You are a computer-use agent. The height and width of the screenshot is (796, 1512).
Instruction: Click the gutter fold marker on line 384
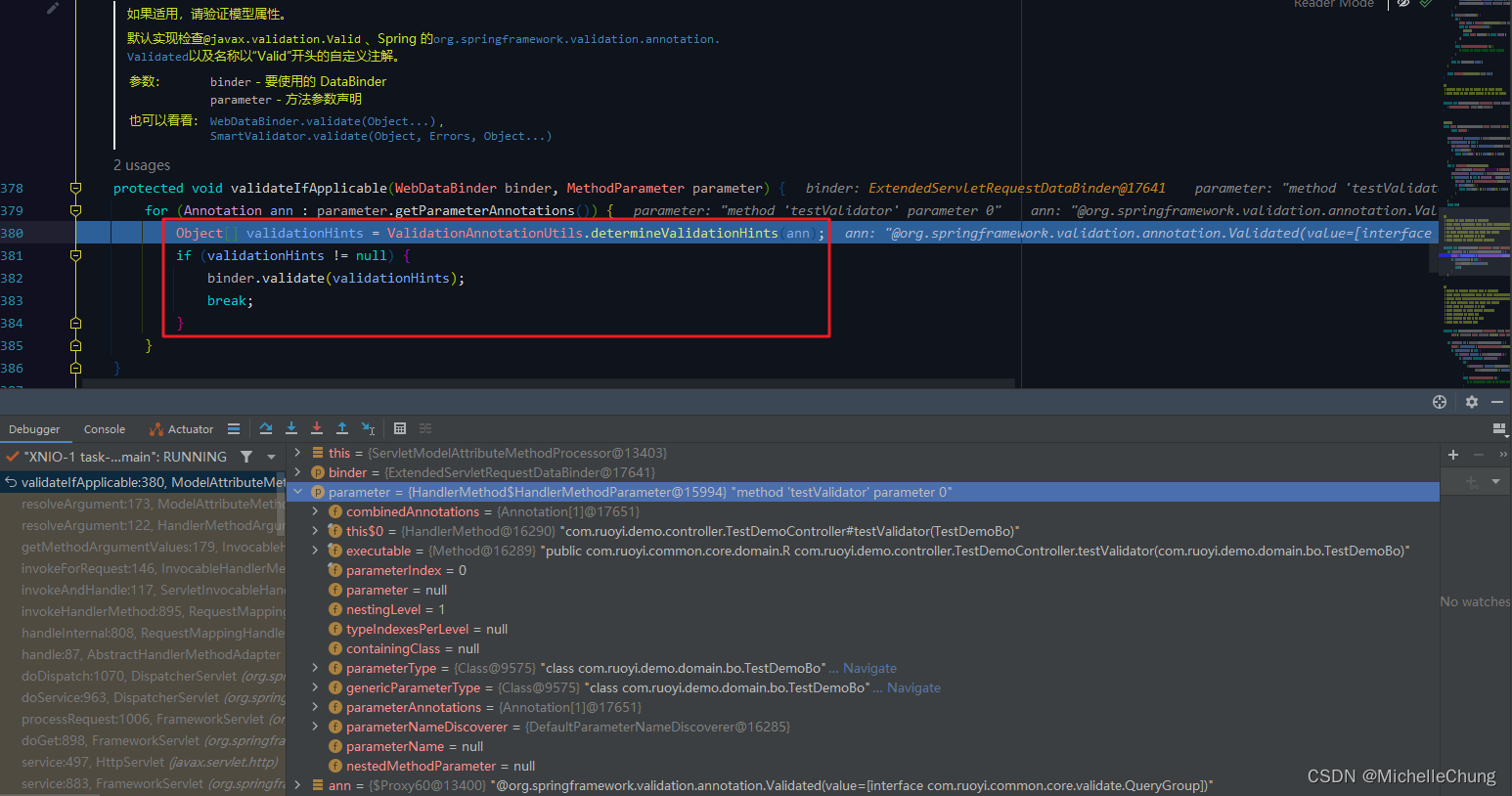coord(75,323)
